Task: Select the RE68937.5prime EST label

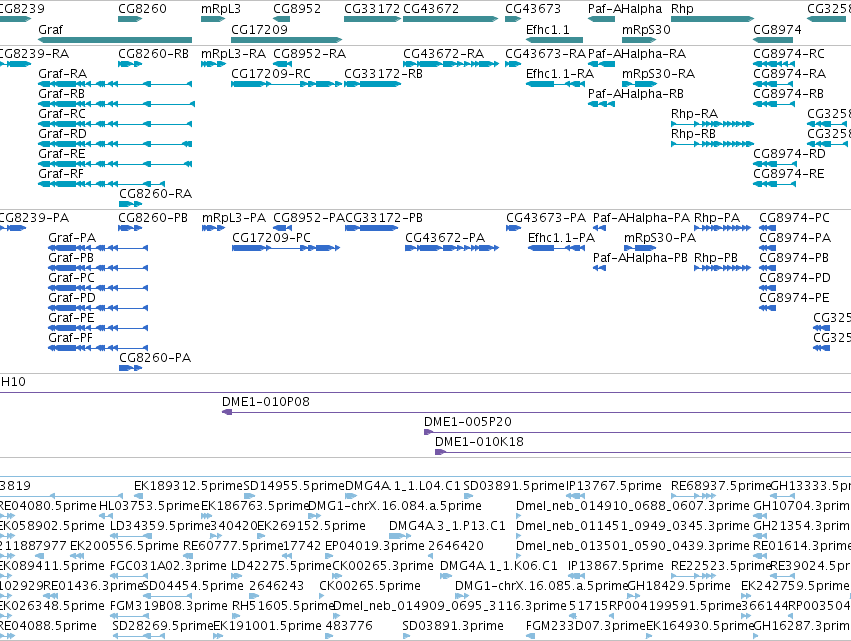Action: tap(721, 486)
